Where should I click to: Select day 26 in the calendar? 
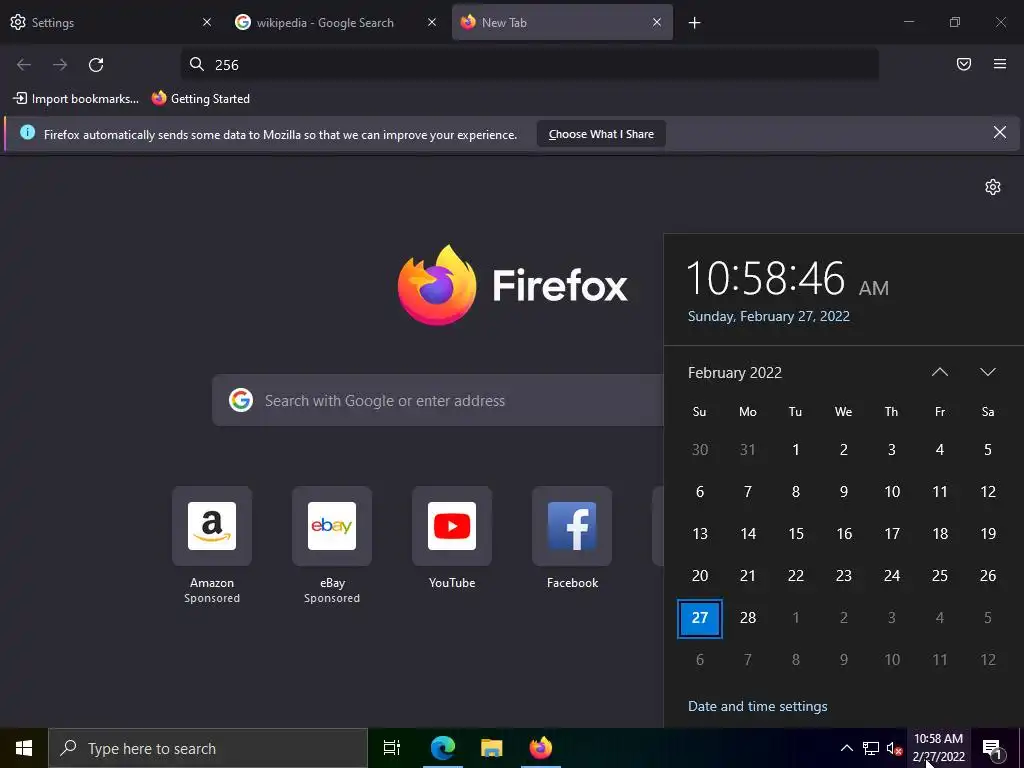pyautogui.click(x=987, y=575)
